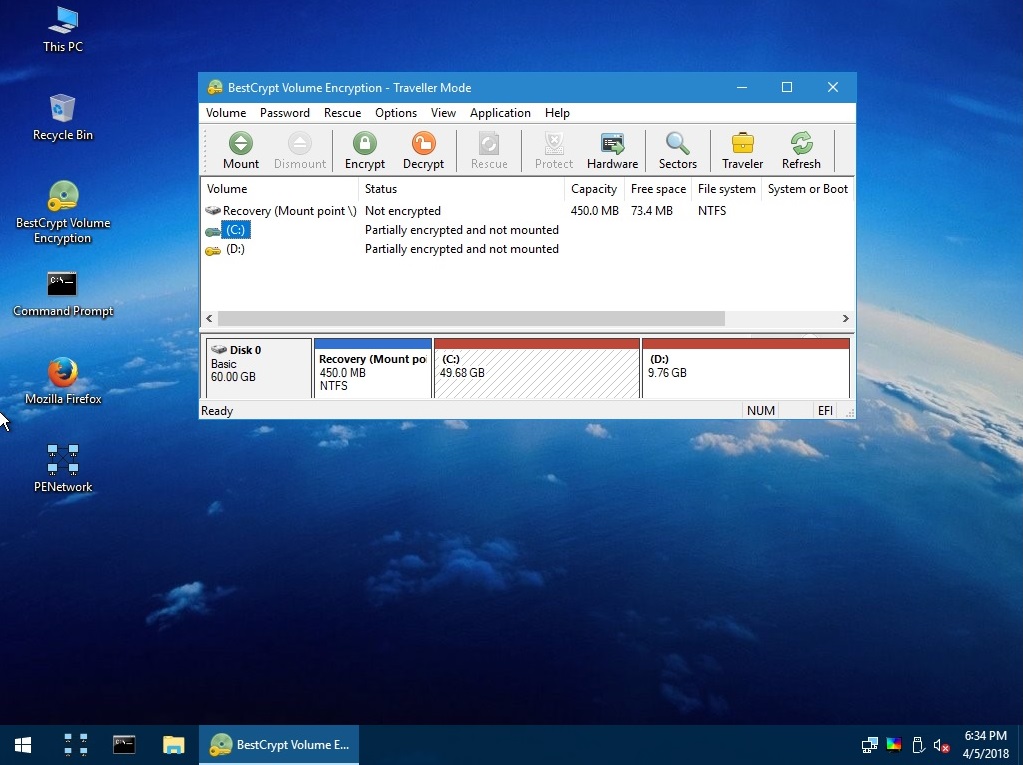Open the Windows Start menu
This screenshot has height=765, width=1023.
(23, 745)
